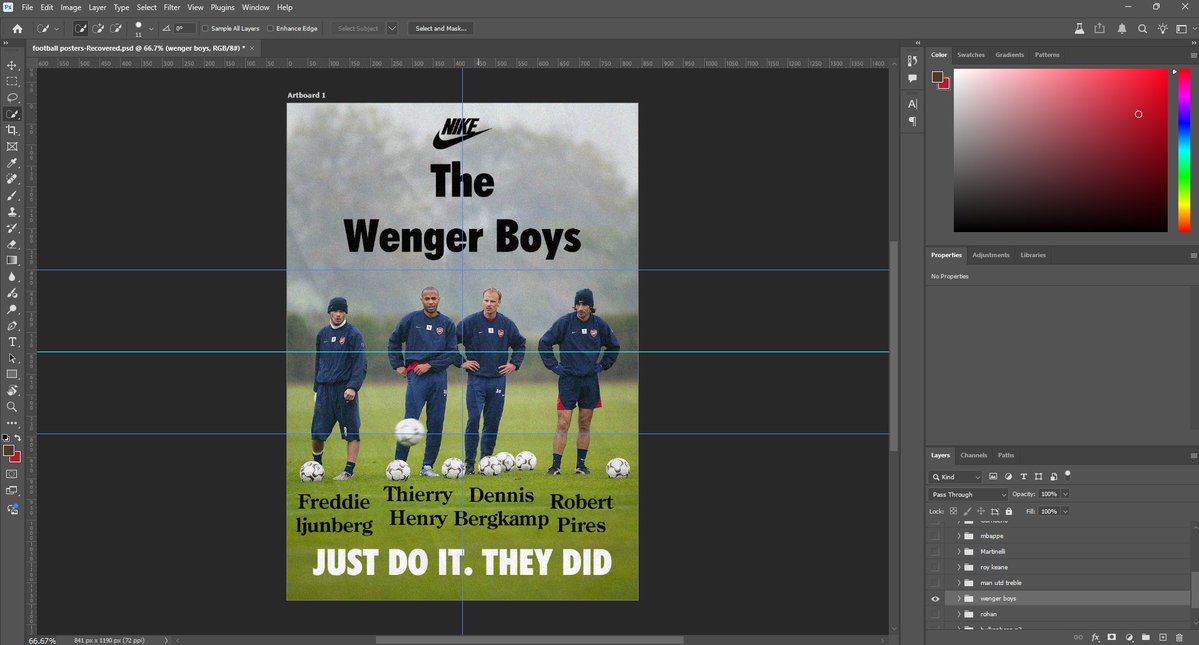Select the Eraser tool

tap(11, 245)
